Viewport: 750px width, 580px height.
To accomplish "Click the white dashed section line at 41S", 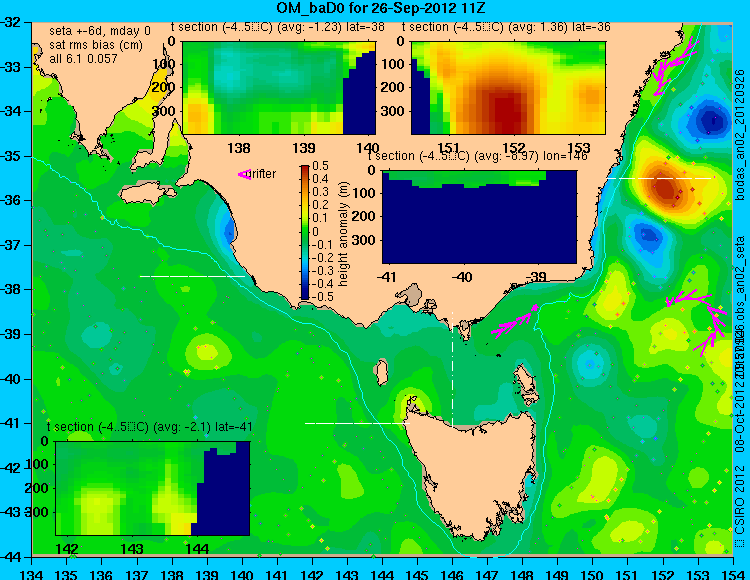I will [357, 423].
